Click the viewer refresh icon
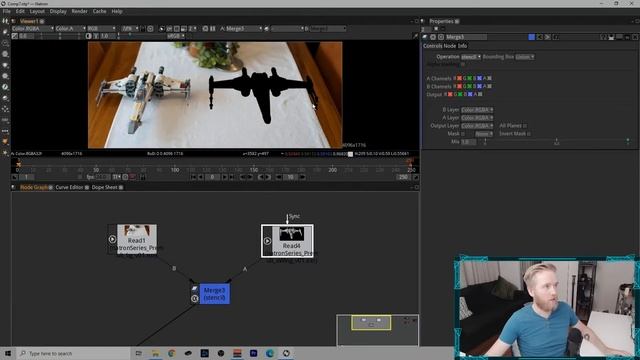 [x=205, y=29]
